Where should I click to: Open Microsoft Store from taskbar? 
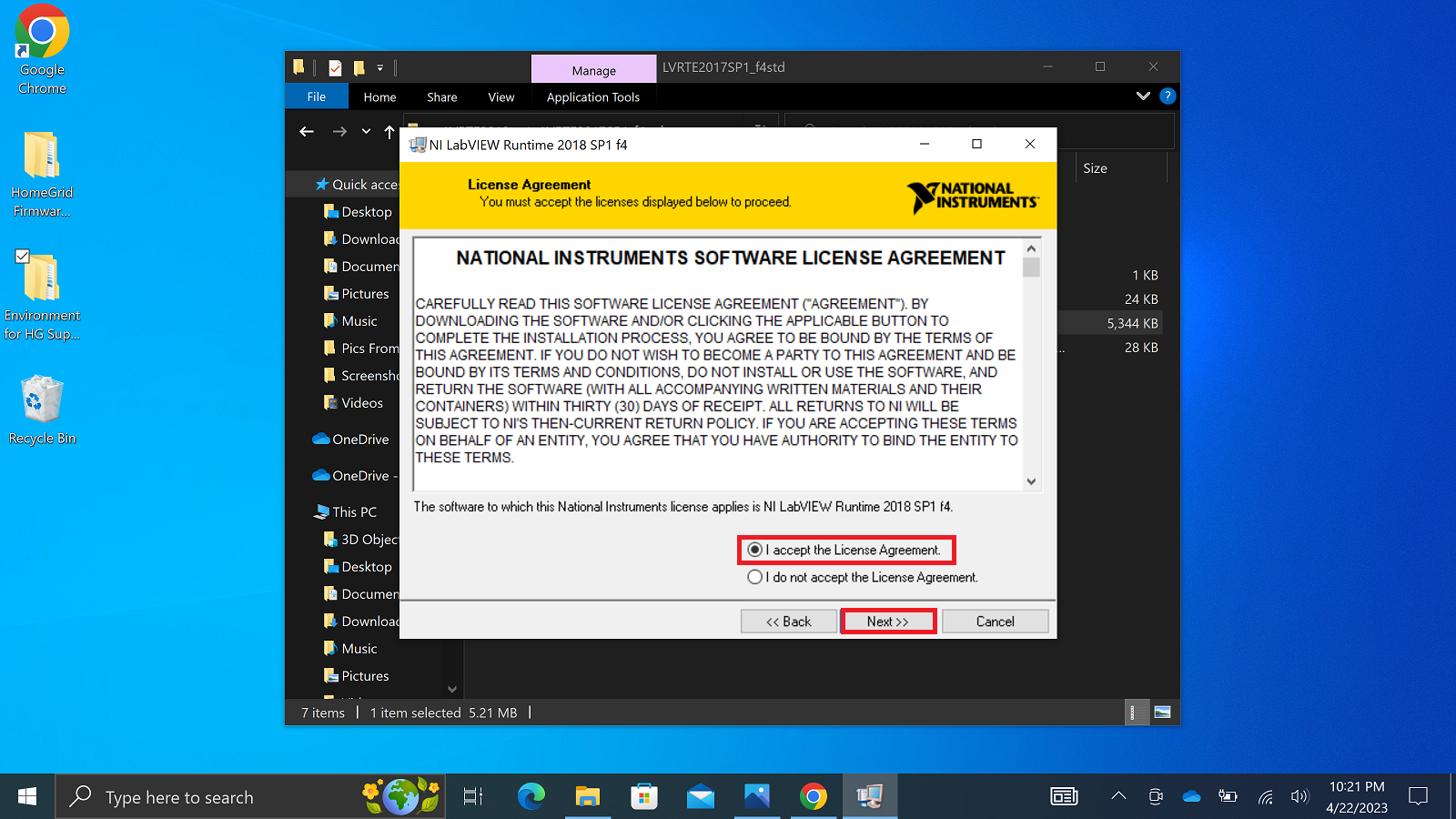click(x=644, y=797)
